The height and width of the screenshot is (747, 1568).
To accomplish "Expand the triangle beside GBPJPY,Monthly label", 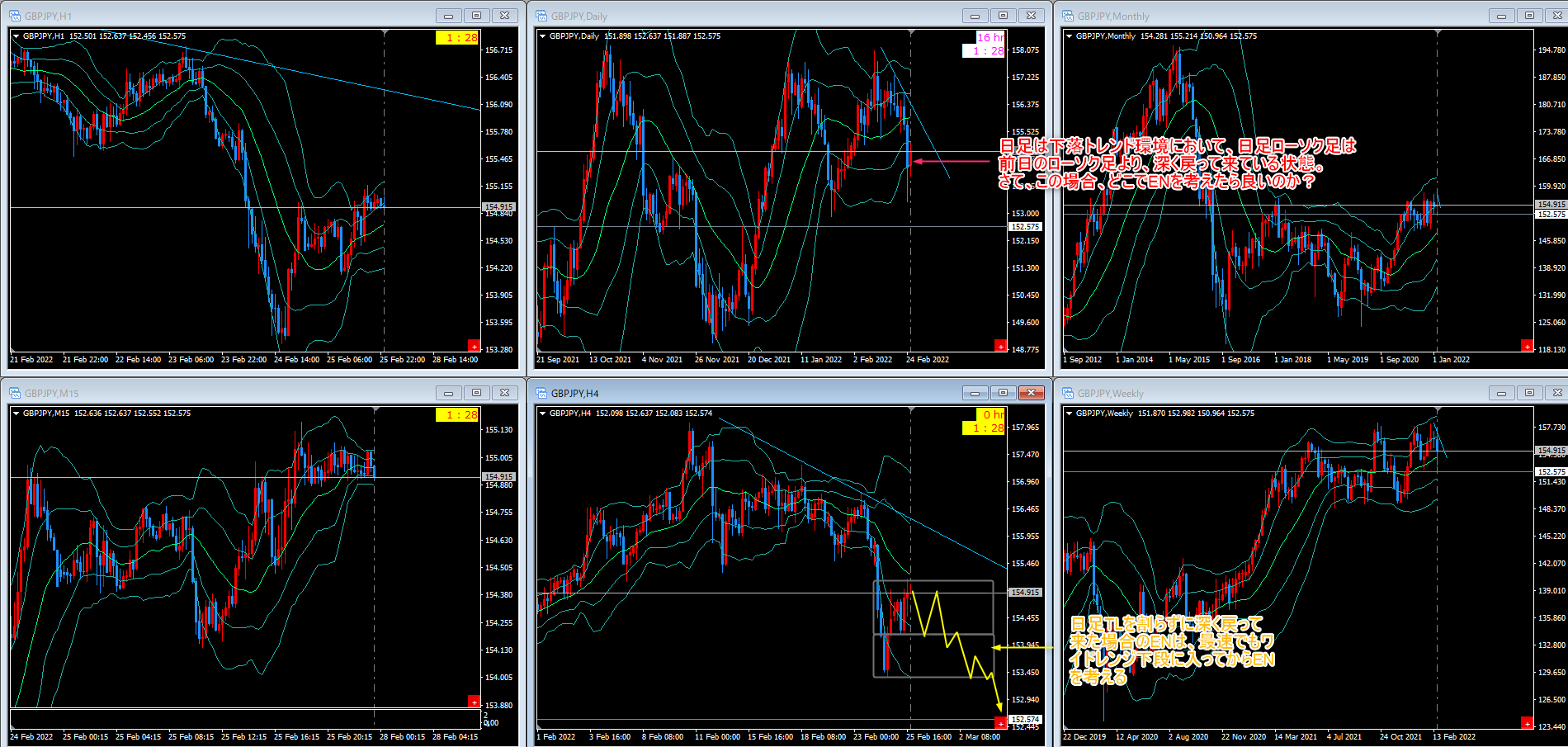I will (1070, 36).
